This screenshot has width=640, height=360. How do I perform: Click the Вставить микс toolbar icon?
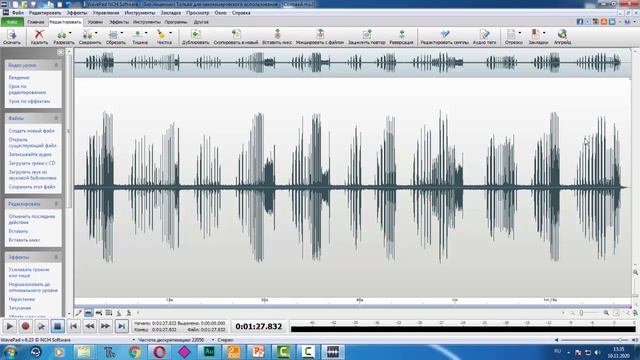(277, 36)
